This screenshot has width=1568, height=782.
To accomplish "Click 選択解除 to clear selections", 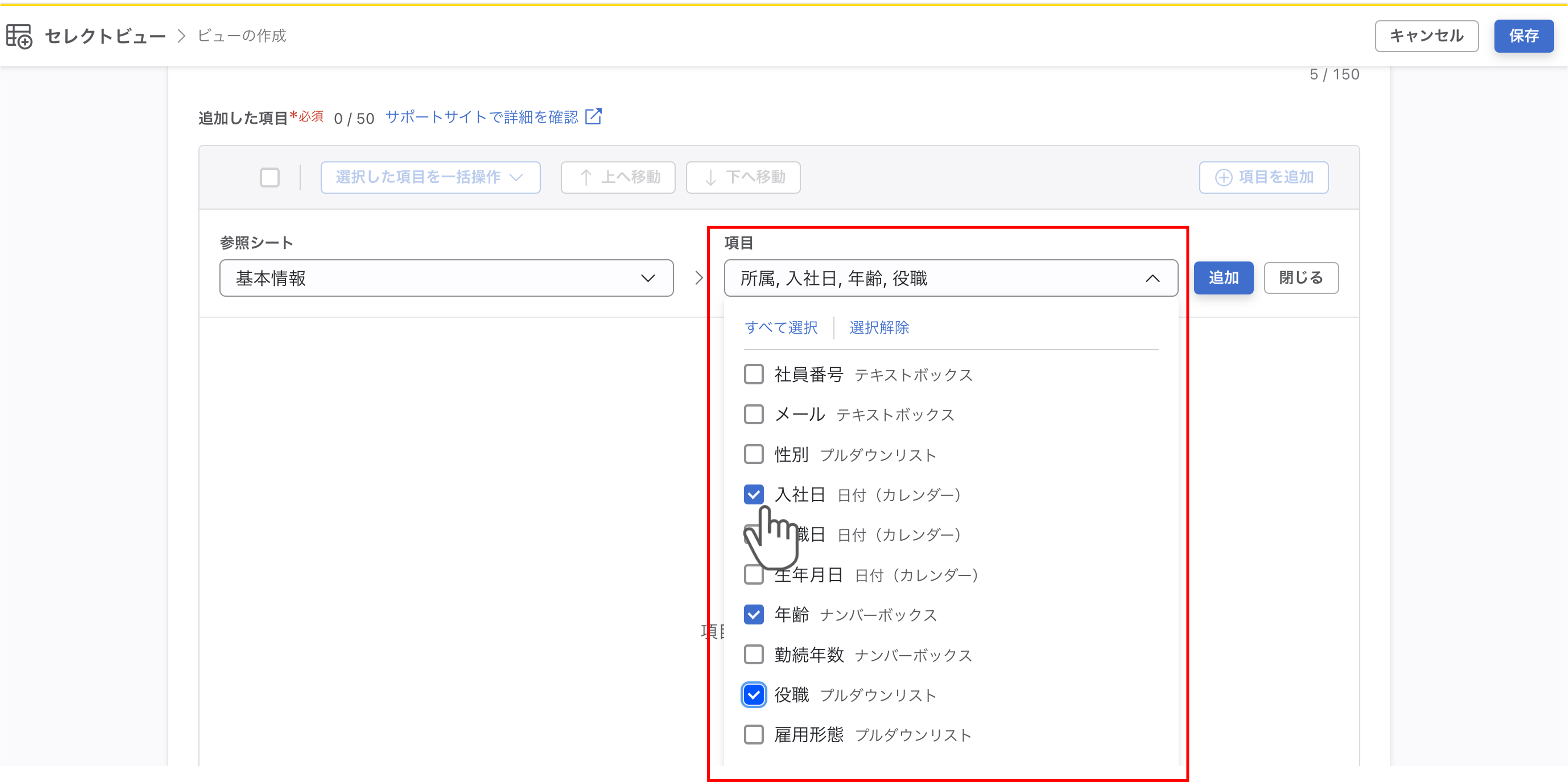I will click(x=879, y=327).
